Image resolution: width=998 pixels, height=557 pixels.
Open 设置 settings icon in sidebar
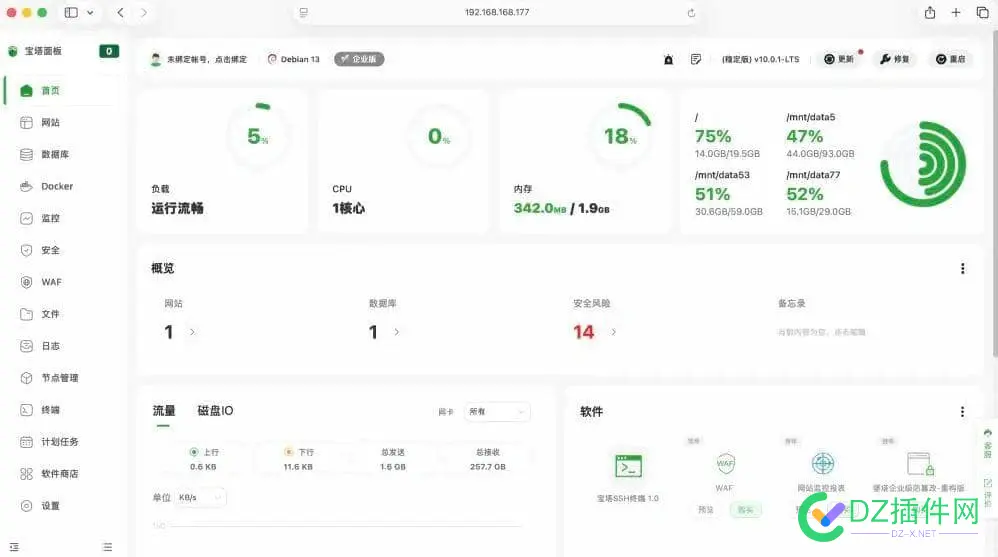click(26, 505)
